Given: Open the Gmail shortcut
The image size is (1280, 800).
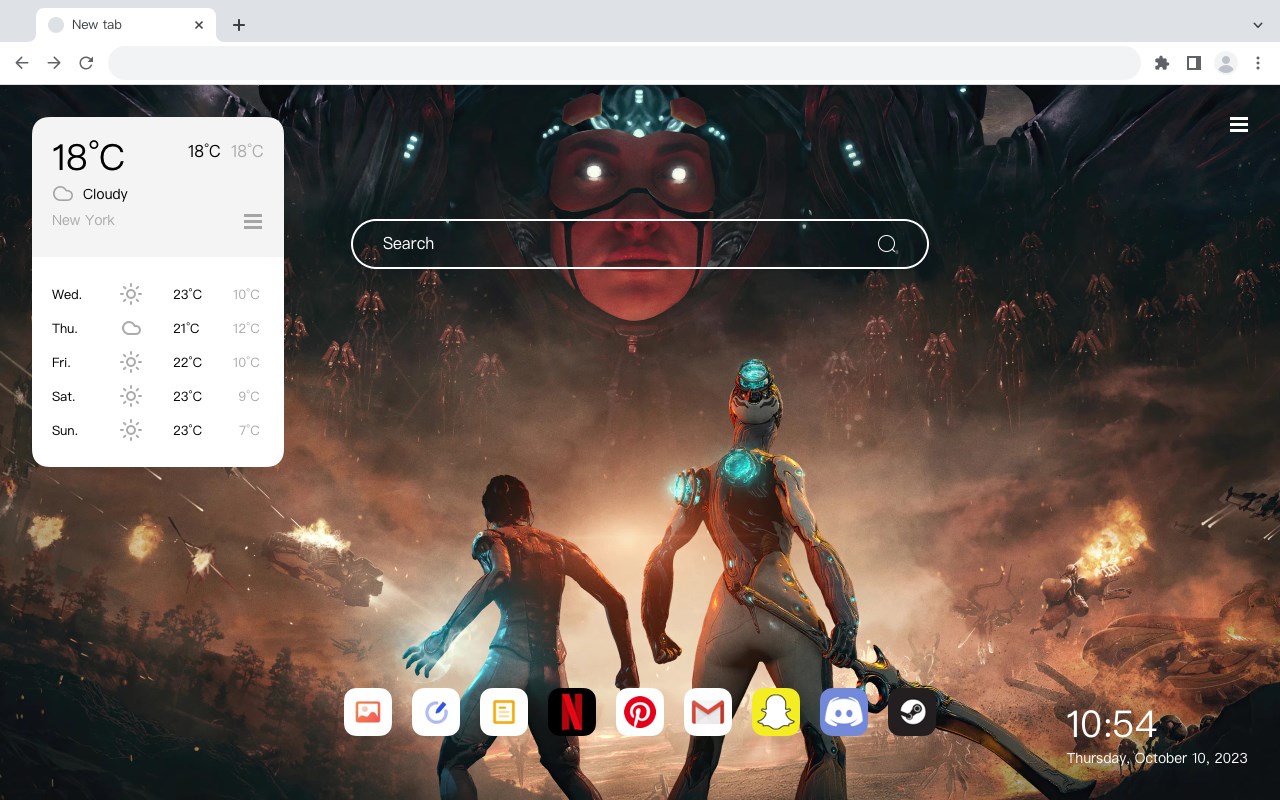Looking at the screenshot, I should [708, 712].
